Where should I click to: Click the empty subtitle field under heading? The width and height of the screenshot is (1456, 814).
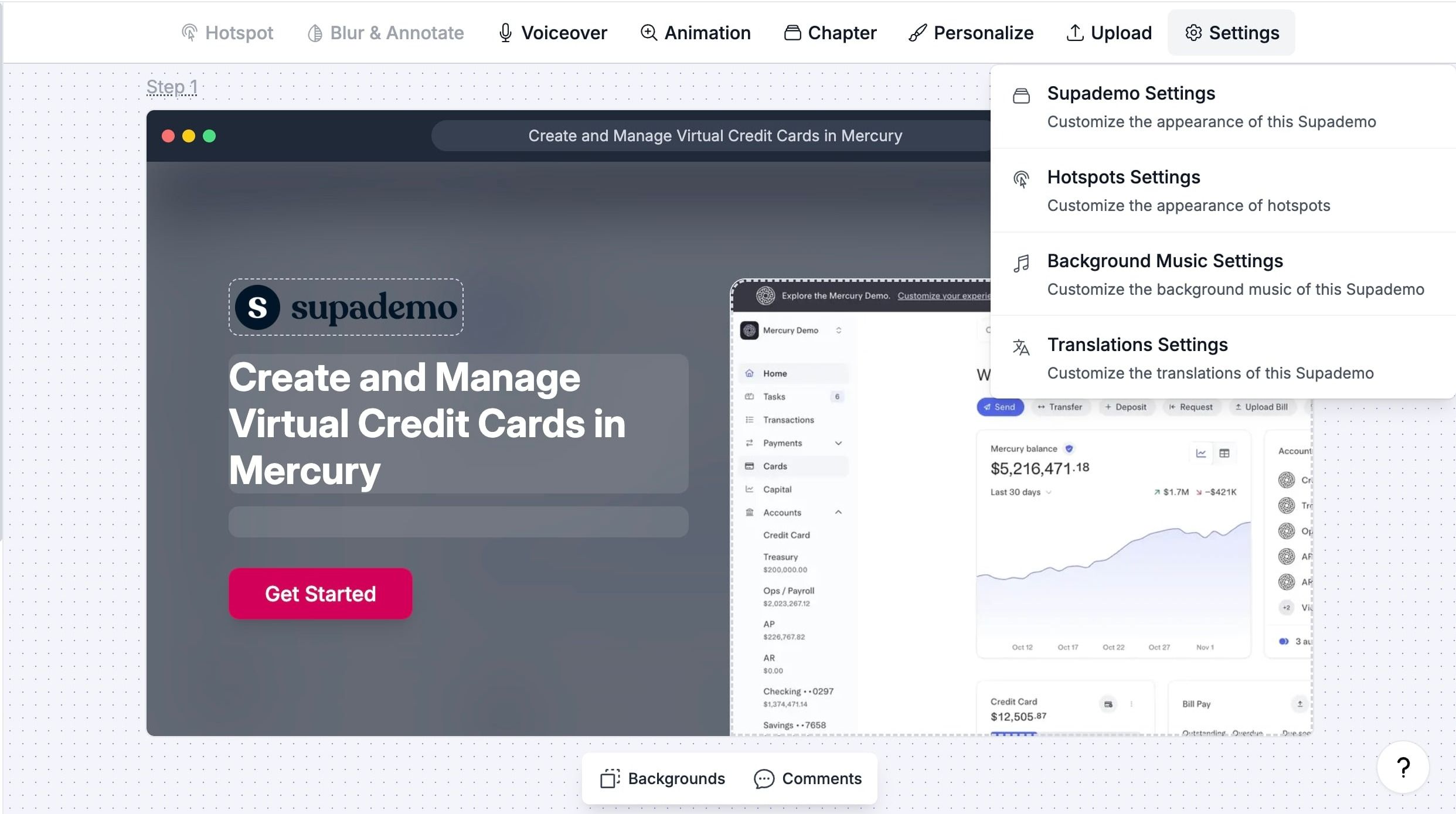coord(458,522)
